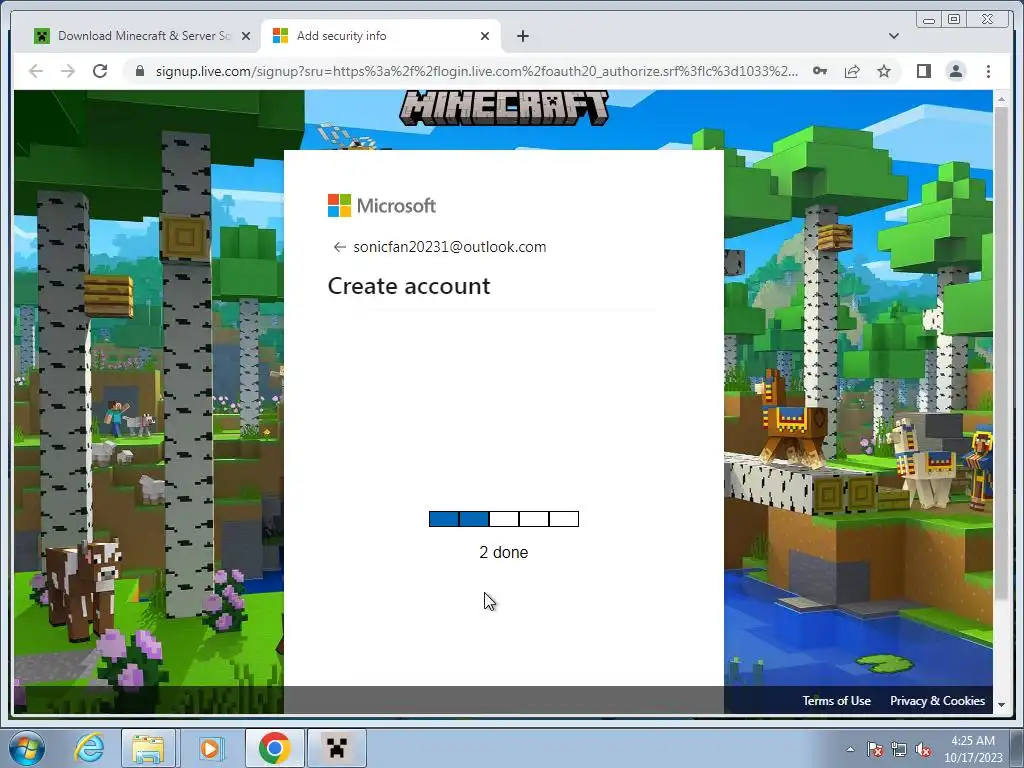
Task: Open Windows Media Player from taskbar
Action: pyautogui.click(x=210, y=748)
